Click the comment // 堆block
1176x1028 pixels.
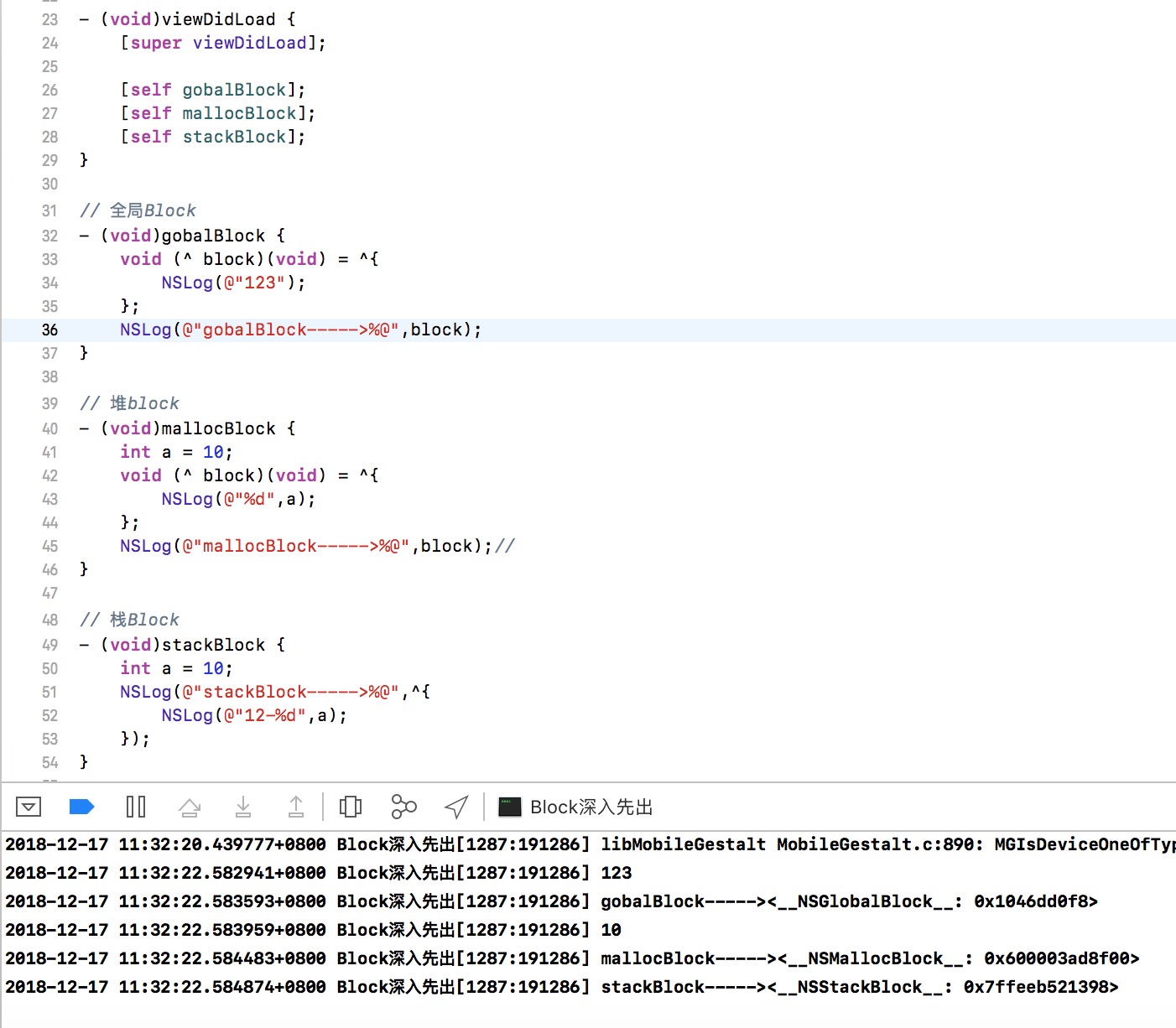[x=130, y=403]
